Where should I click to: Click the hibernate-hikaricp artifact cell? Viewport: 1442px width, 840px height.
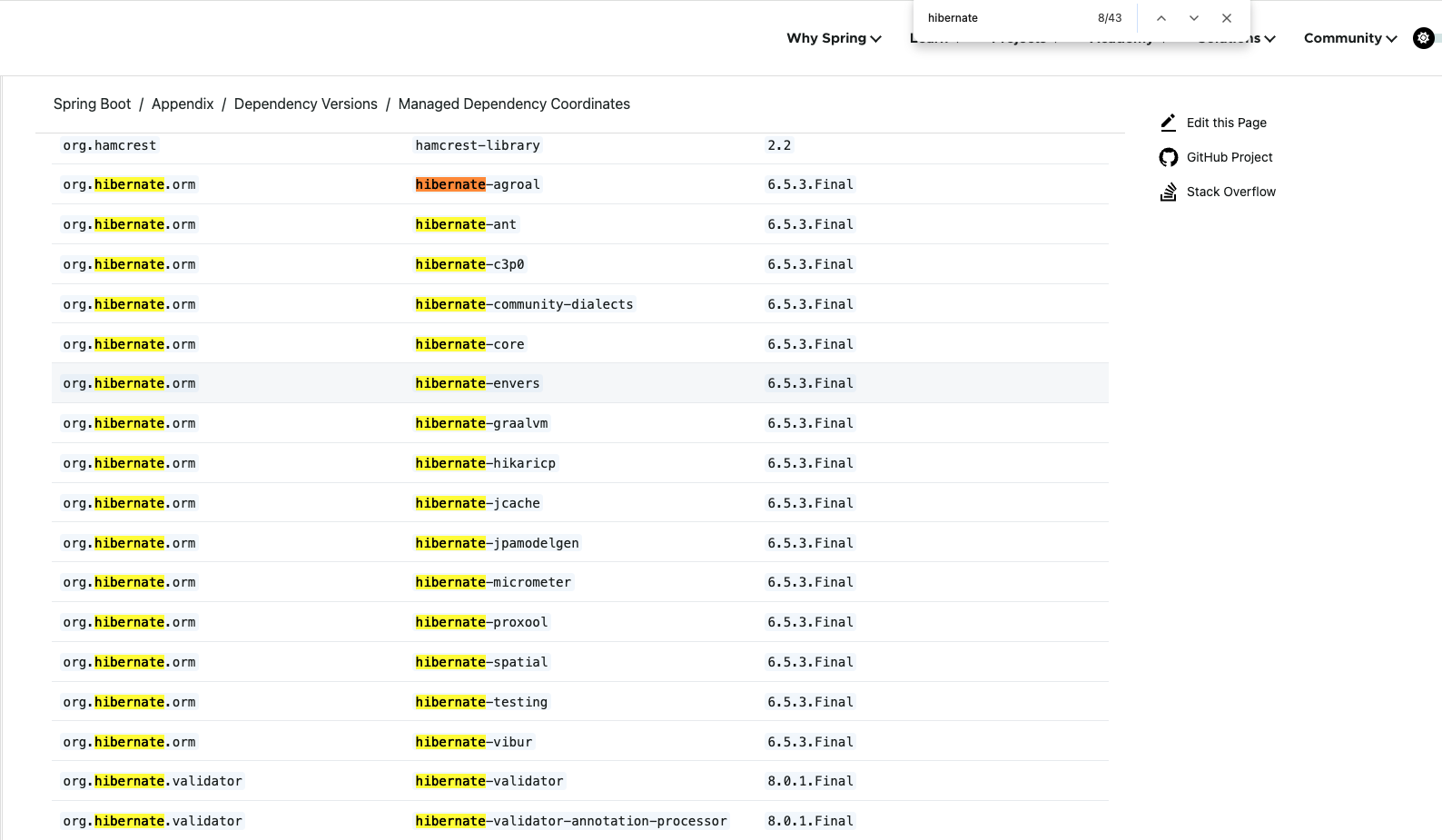pos(485,463)
